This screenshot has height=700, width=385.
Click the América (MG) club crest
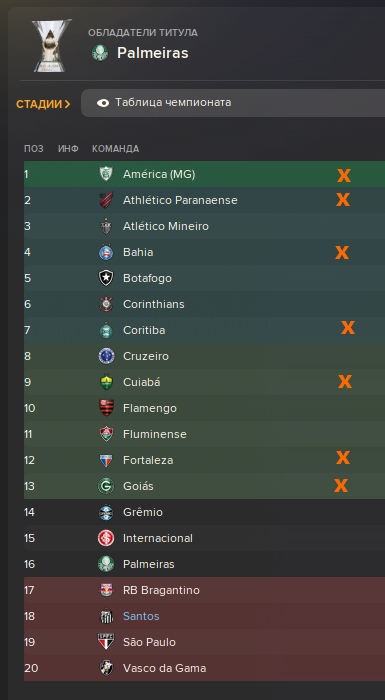(x=106, y=174)
